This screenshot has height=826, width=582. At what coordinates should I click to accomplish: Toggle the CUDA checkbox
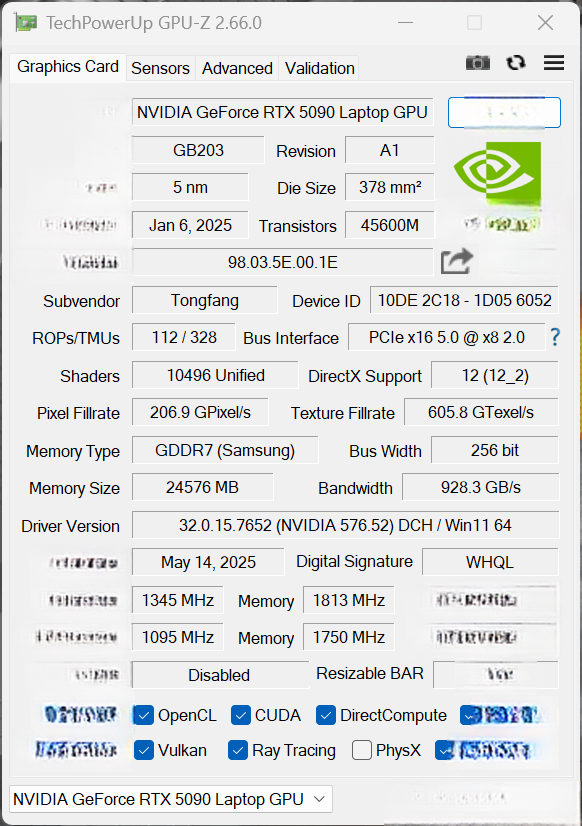pos(241,715)
